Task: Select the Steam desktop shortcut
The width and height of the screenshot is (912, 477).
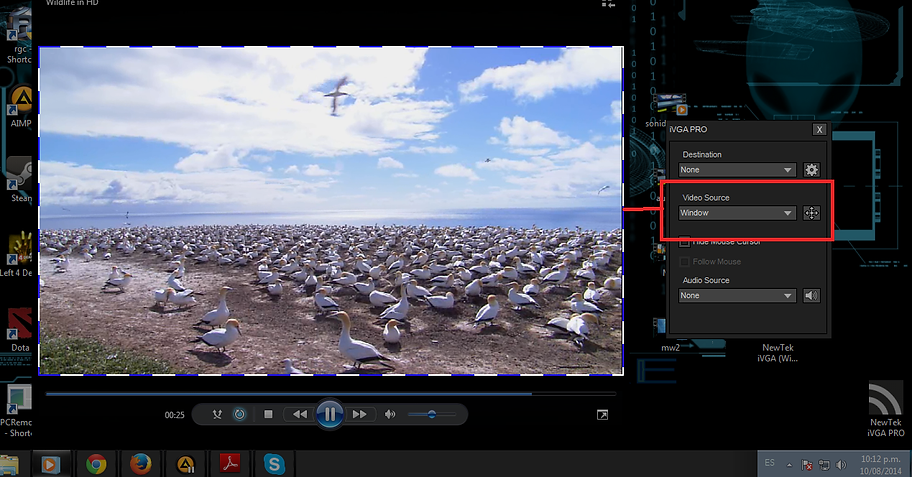Action: (21, 180)
